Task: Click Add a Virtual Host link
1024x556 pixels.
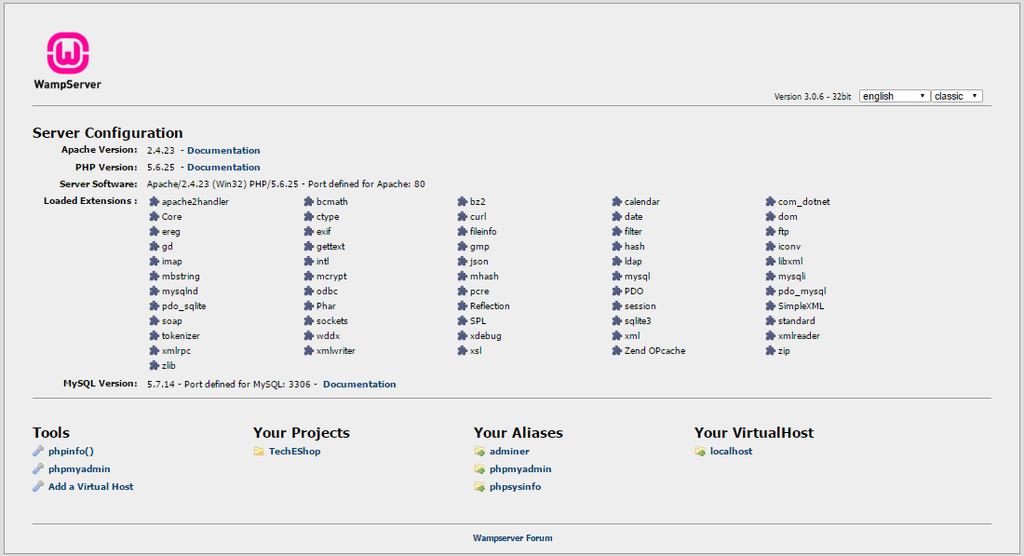Action: tap(91, 486)
